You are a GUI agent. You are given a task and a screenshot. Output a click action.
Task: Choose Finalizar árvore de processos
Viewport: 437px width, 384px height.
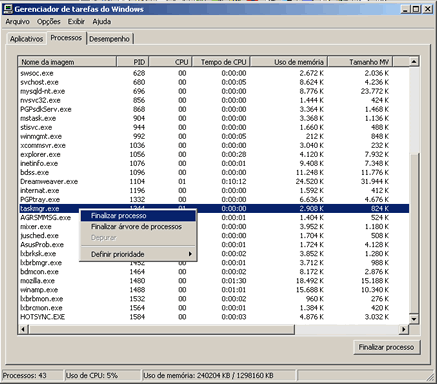tap(138, 227)
